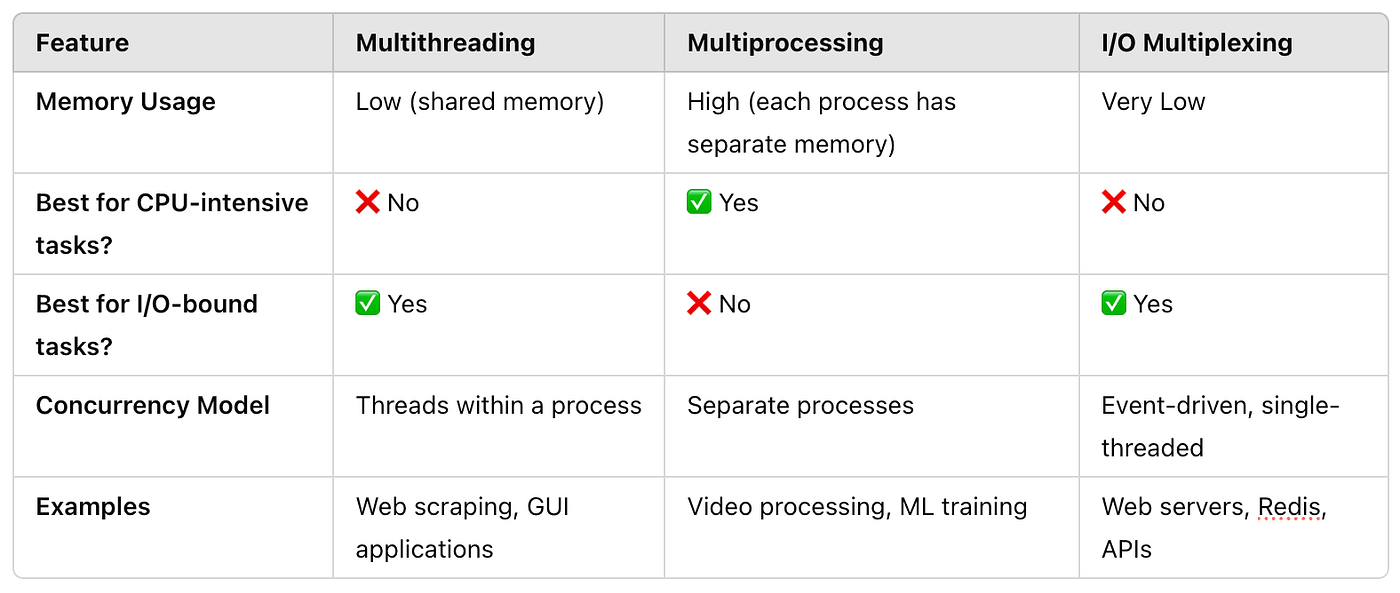The image size is (1400, 593).
Task: Click green checkmark in Multithreading I/O-bound cell
Action: point(368,303)
